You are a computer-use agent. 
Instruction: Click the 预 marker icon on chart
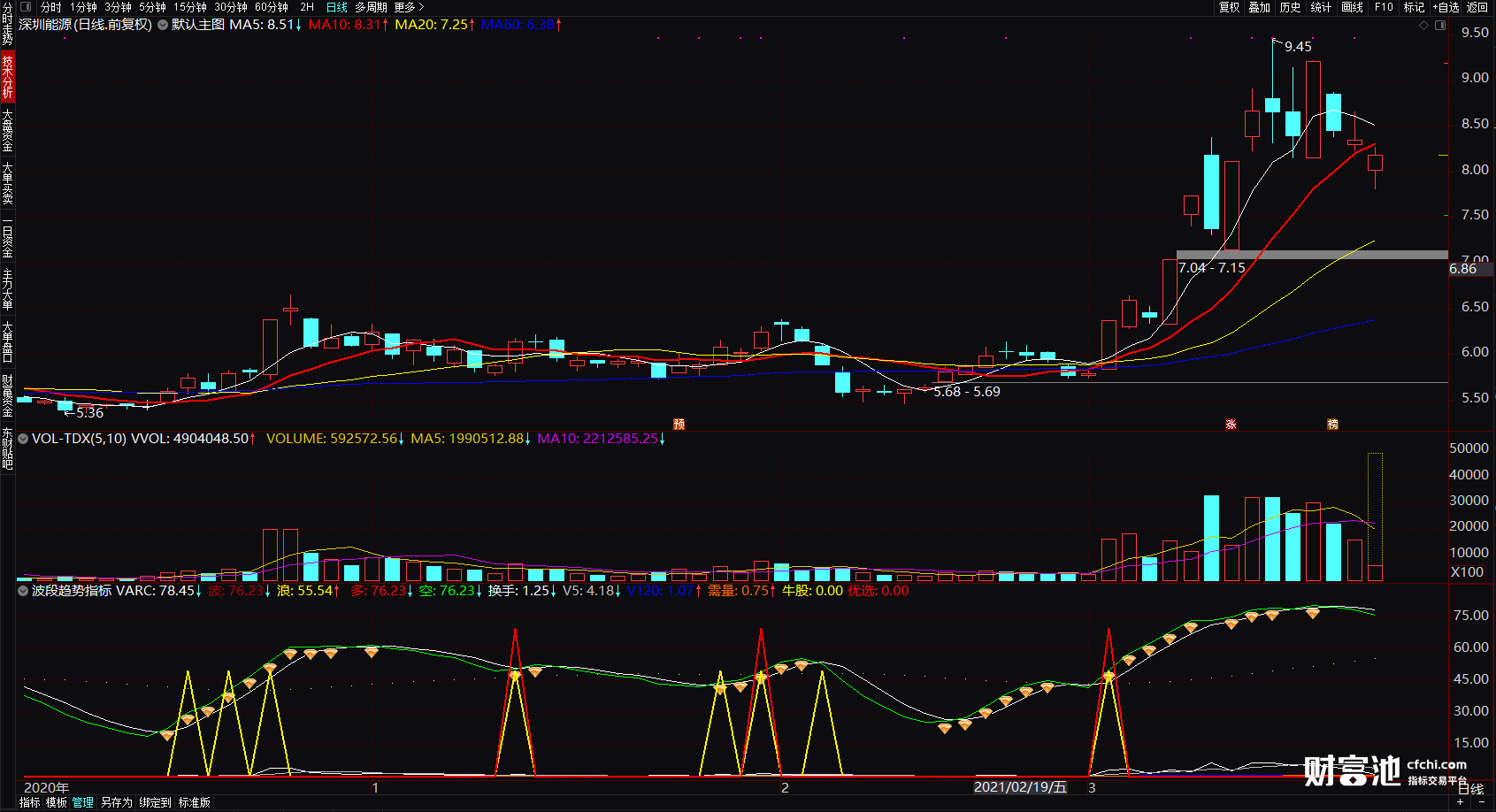pyautogui.click(x=679, y=425)
